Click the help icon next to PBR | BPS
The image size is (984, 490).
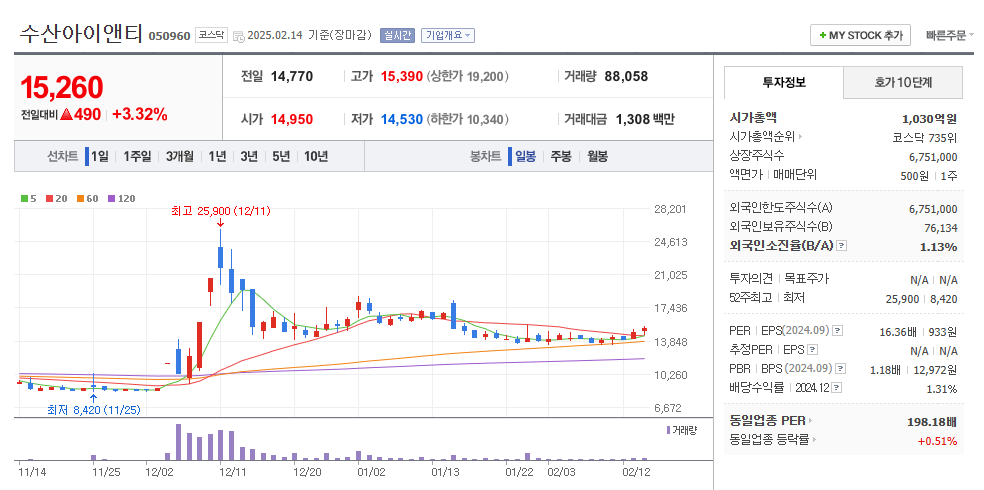pyautogui.click(x=841, y=369)
